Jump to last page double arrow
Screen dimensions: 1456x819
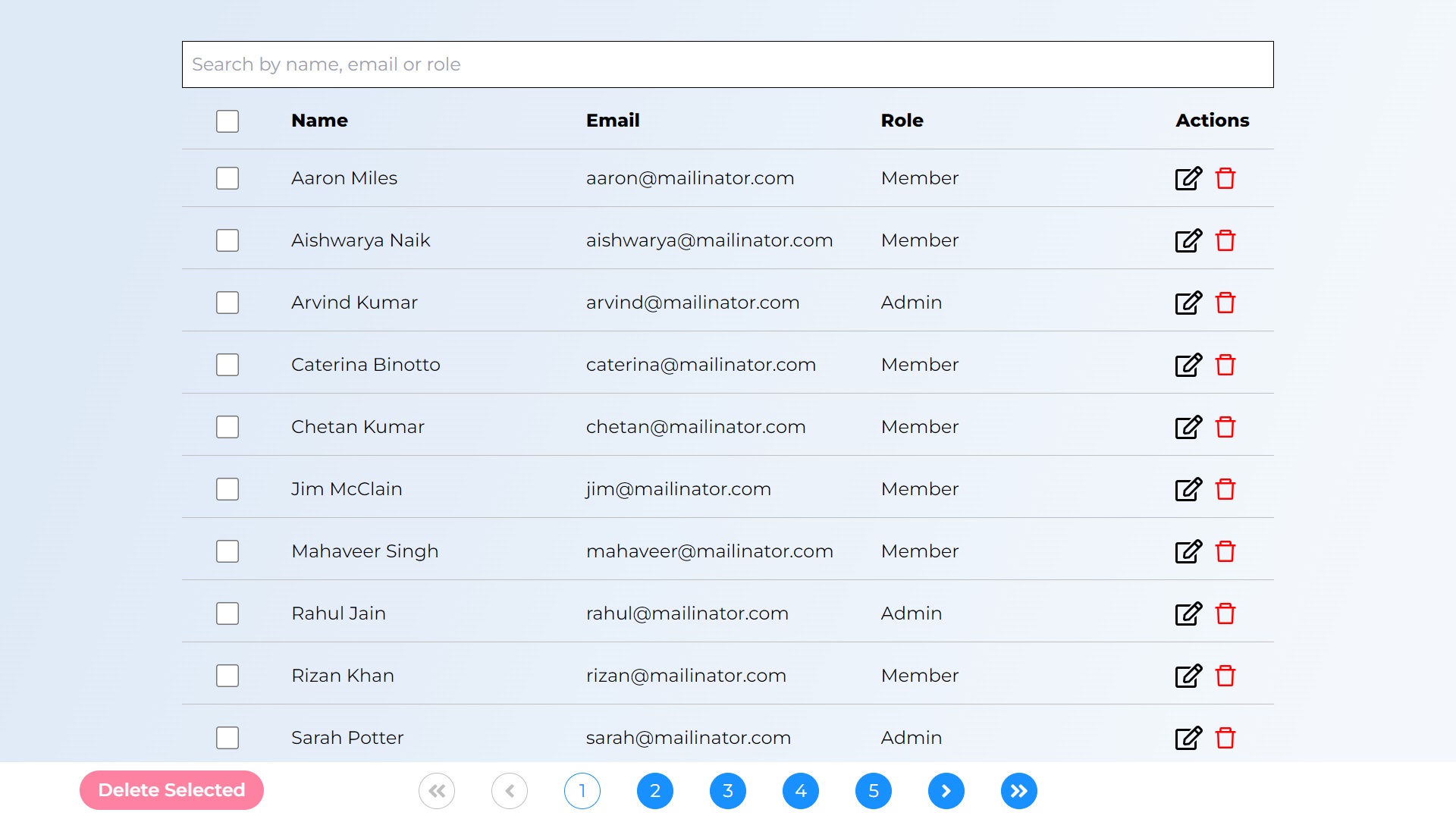[1018, 791]
